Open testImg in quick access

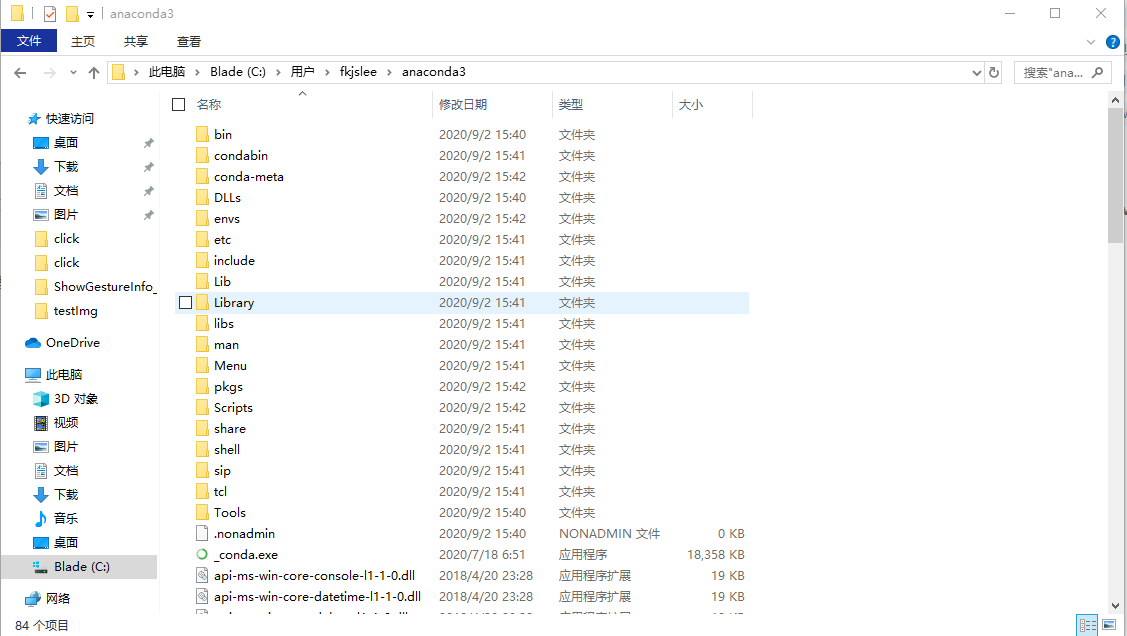tap(66, 310)
